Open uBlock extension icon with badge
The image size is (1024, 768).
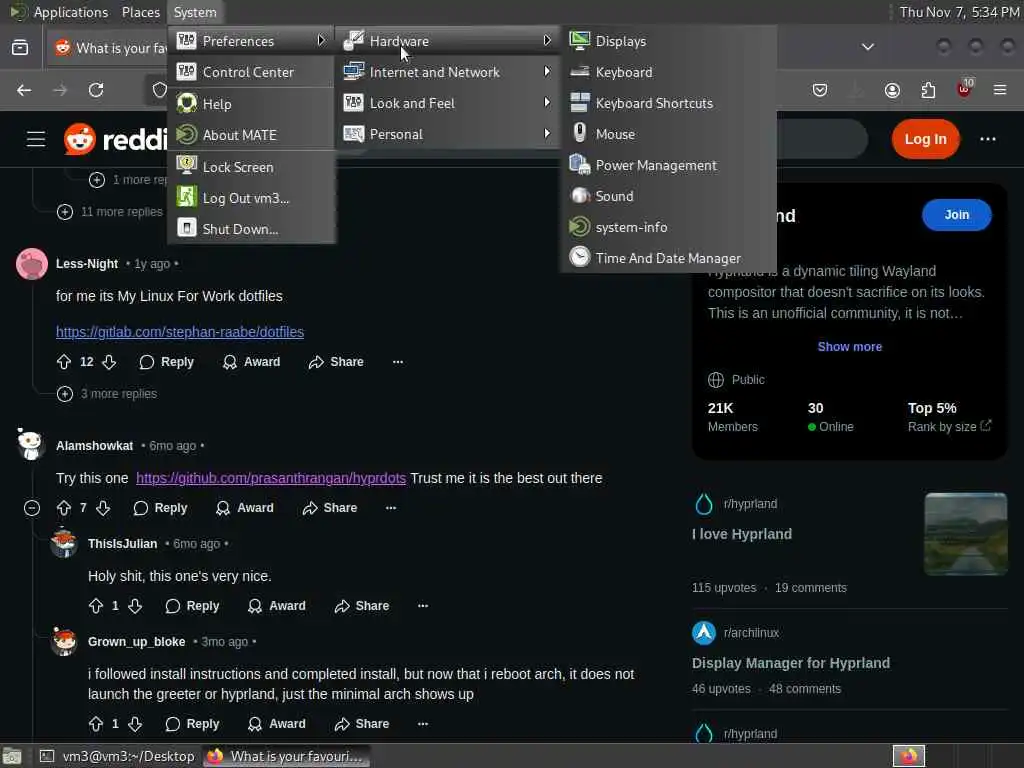pos(965,89)
